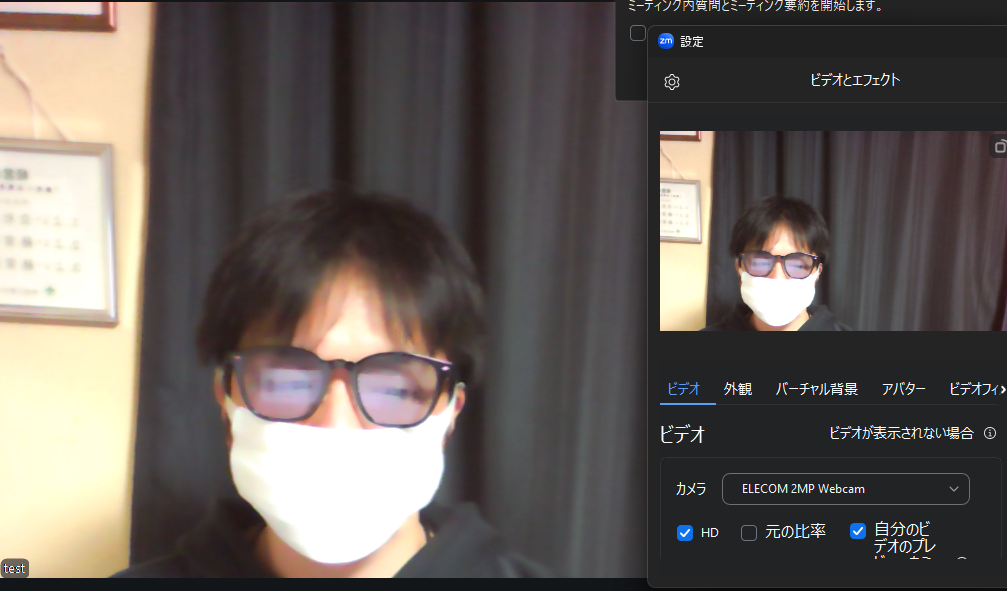Click the camera preview in the settings panel

click(x=830, y=231)
